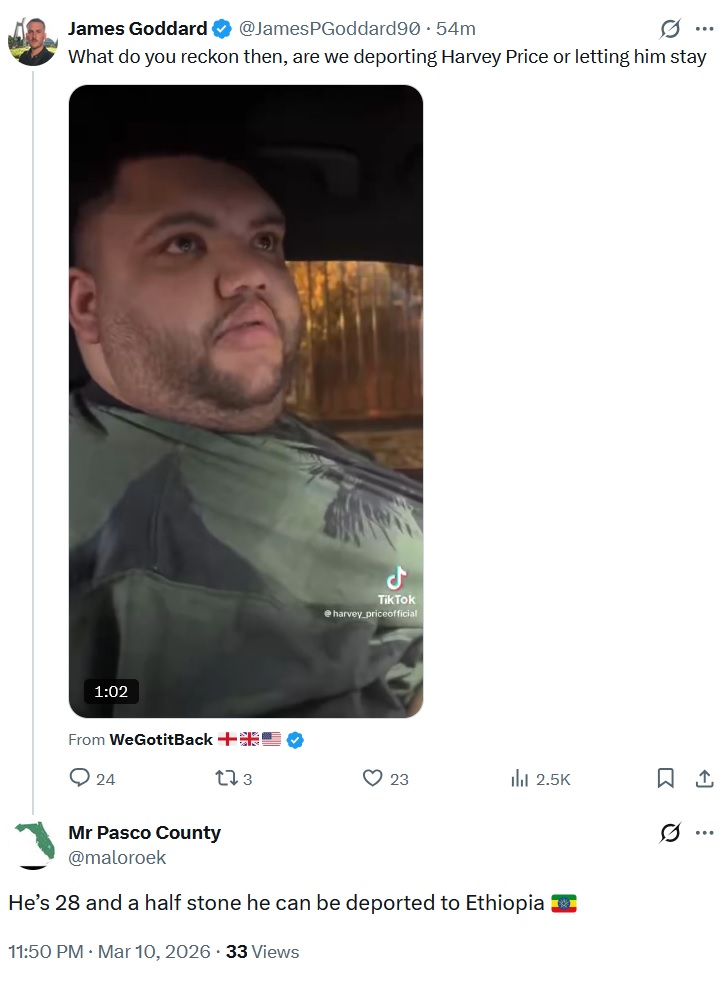This screenshot has width=728, height=984.
Task: Open the @maloroek handle link
Action: [x=117, y=857]
